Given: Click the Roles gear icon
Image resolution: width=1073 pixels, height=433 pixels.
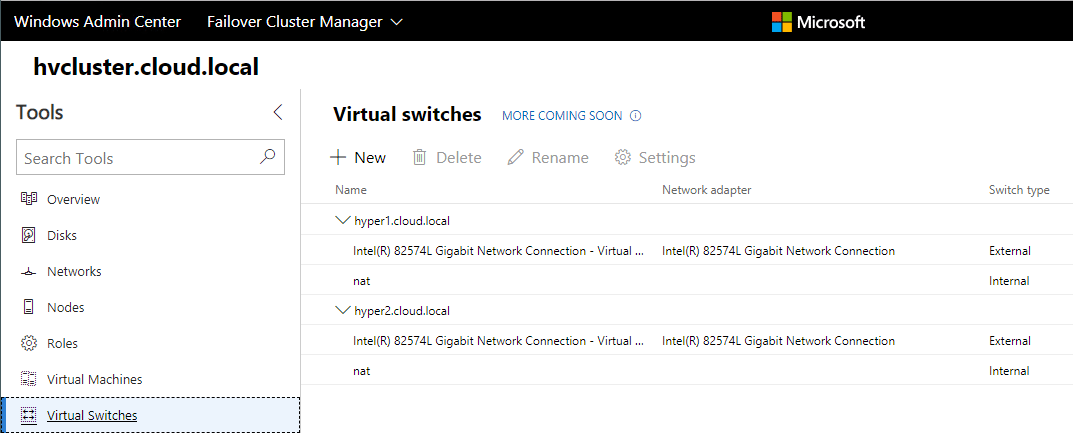Looking at the screenshot, I should 29,343.
